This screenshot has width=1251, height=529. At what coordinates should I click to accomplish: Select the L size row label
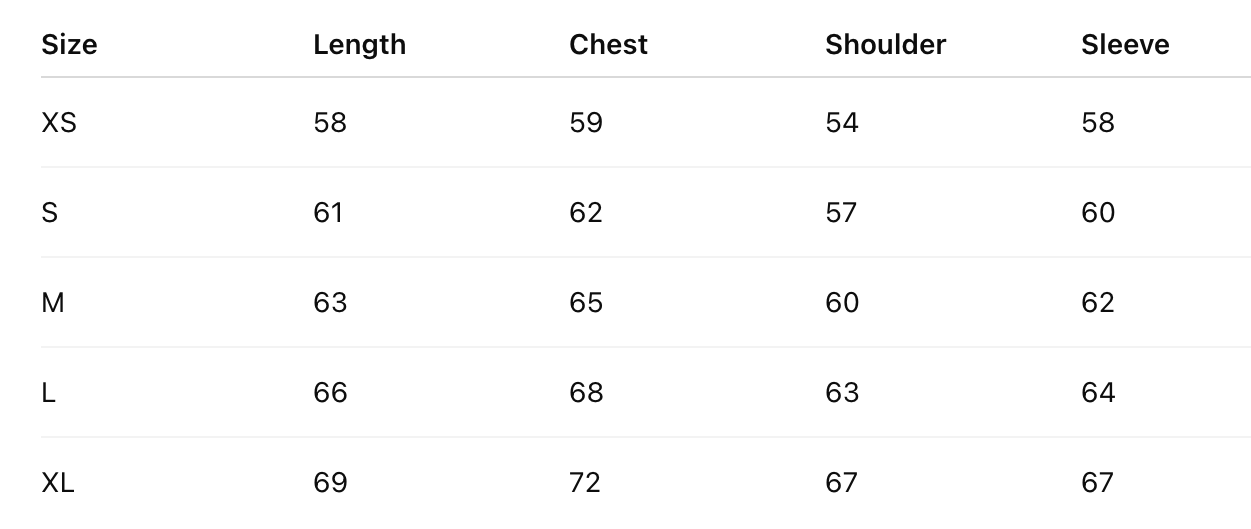(x=48, y=393)
